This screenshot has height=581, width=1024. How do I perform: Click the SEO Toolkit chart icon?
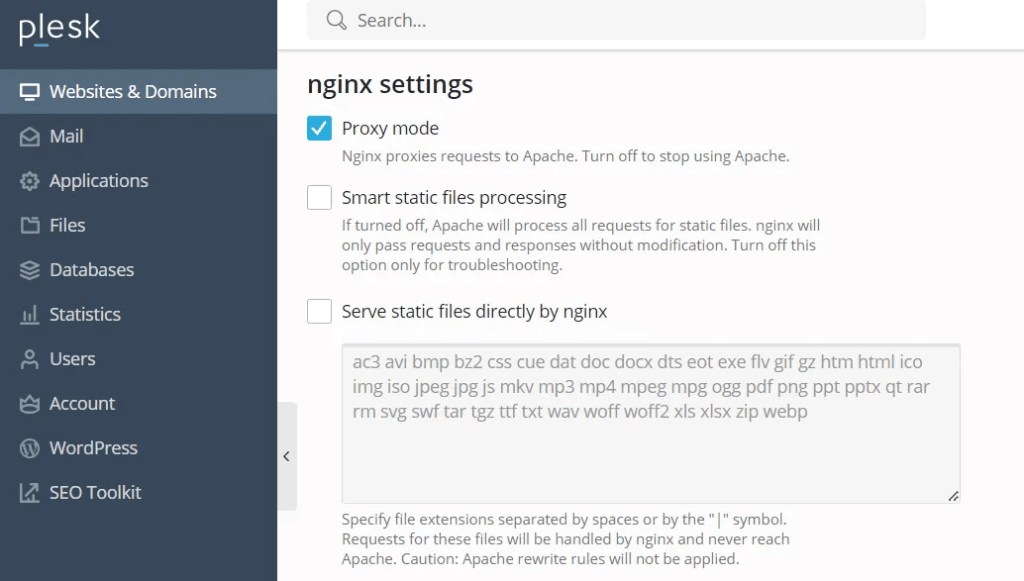click(x=30, y=493)
